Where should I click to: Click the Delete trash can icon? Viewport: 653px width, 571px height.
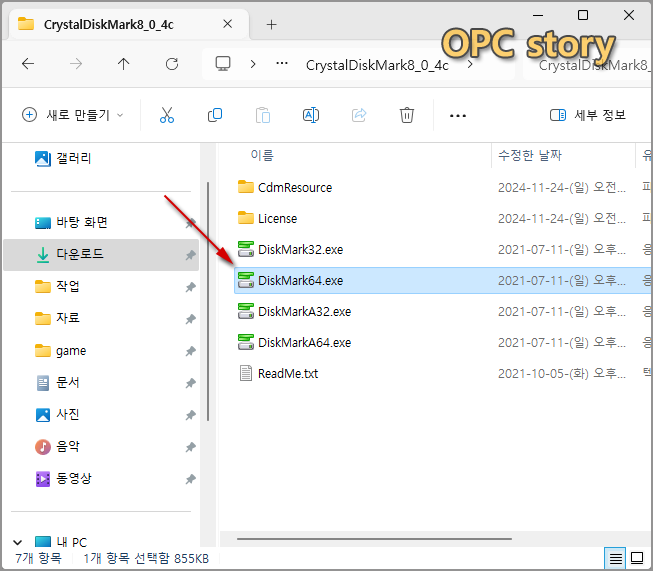tap(407, 115)
